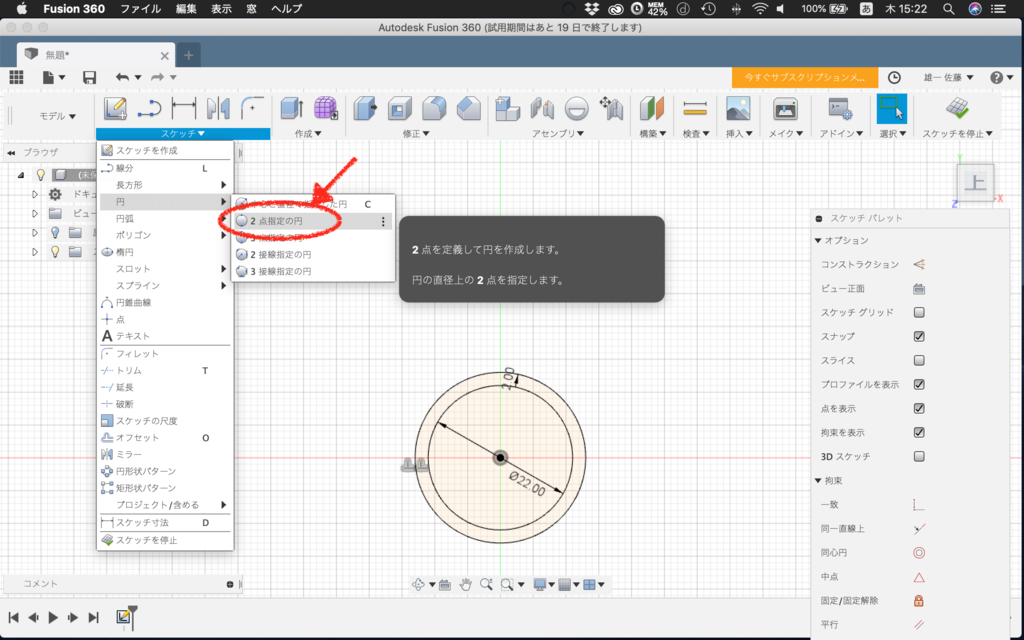This screenshot has width=1024, height=640.
Task: Toggle コンストラクション option in sketch palette
Action: point(919,264)
